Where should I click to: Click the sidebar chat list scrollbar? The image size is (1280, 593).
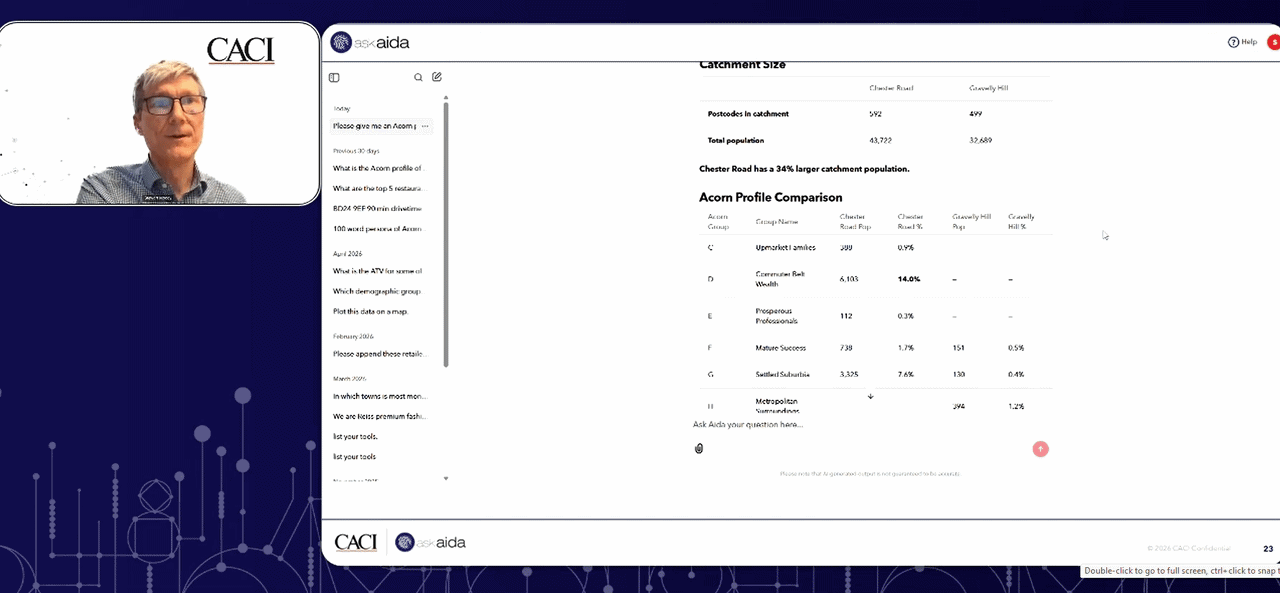(x=446, y=234)
